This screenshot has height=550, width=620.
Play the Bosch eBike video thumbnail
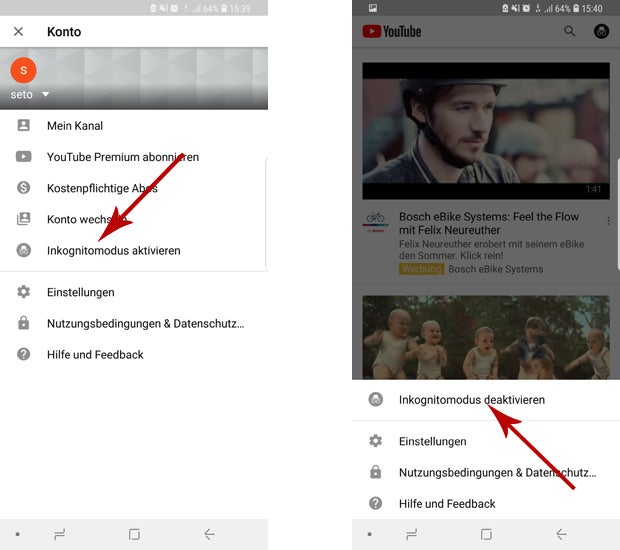coord(486,130)
